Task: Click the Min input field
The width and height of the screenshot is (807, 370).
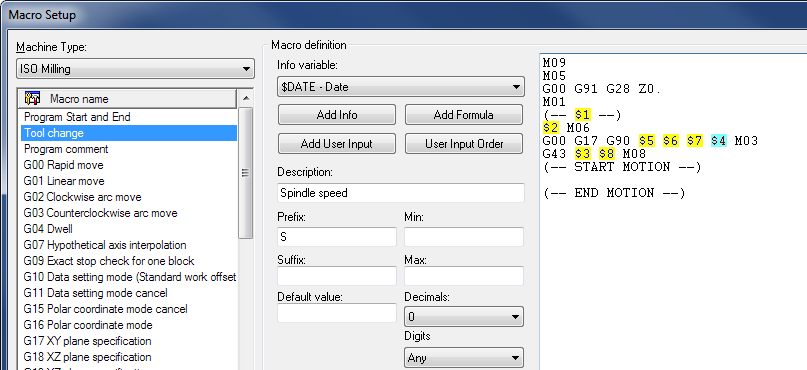Action: coord(464,237)
